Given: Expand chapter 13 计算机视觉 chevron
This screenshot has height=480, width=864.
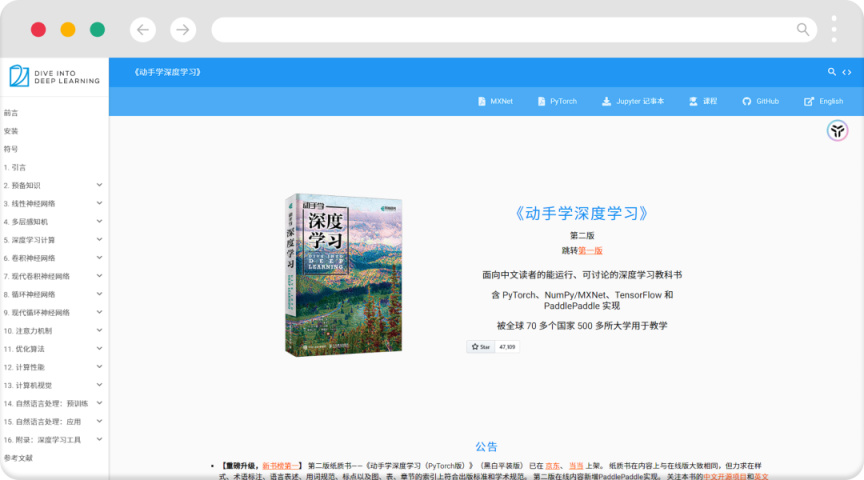Looking at the screenshot, I should click(x=99, y=385).
